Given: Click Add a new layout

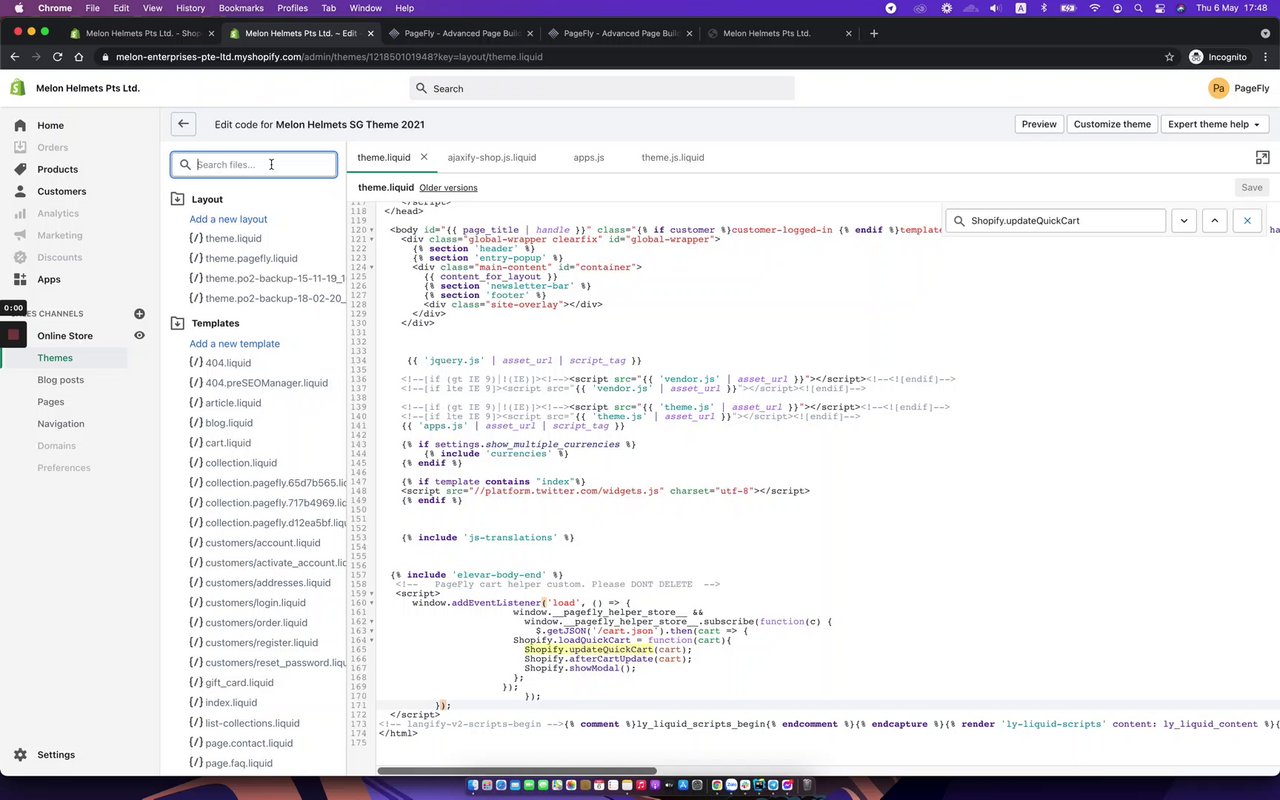Looking at the screenshot, I should (229, 219).
